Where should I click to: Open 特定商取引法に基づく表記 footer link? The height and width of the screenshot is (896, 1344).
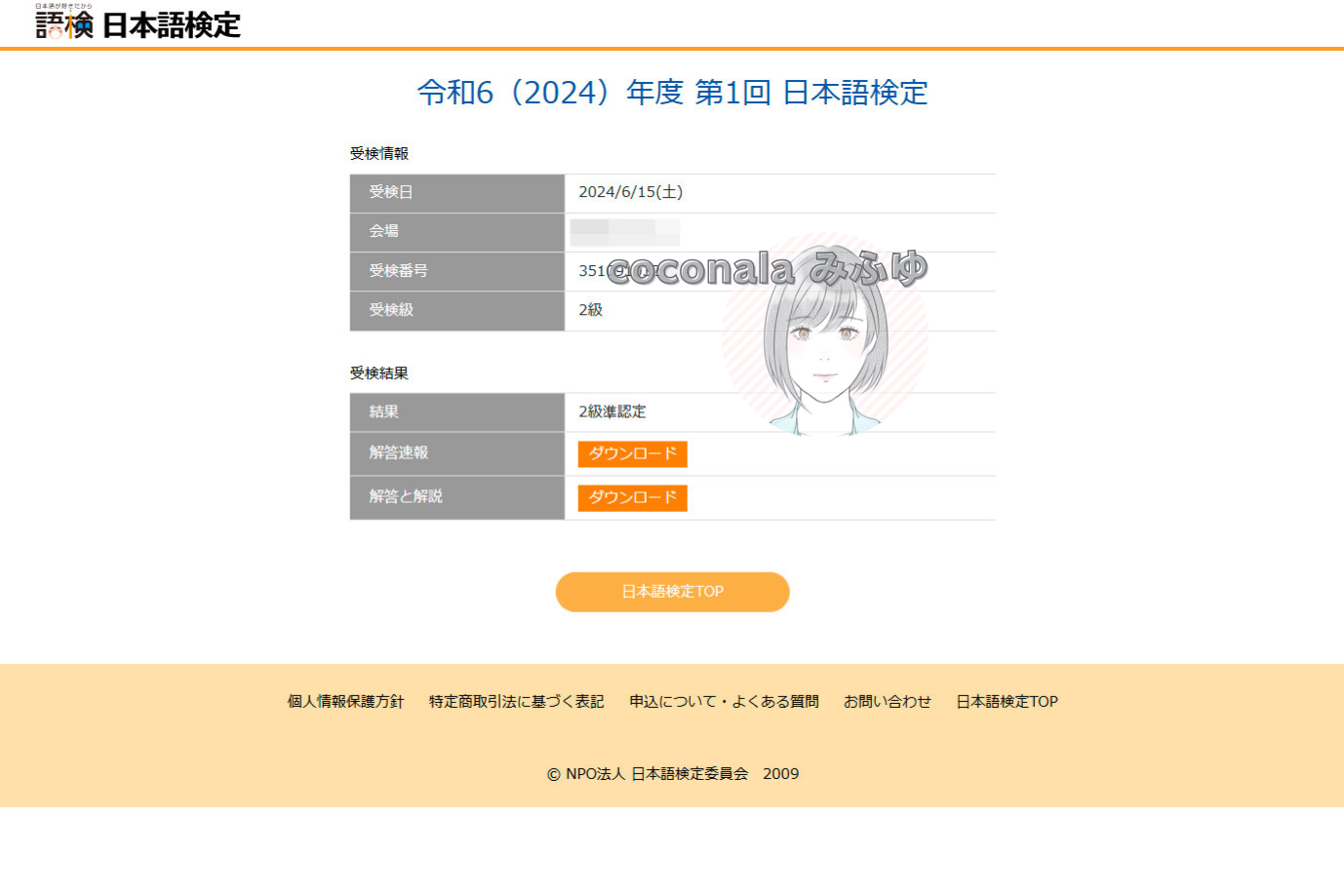coord(516,702)
